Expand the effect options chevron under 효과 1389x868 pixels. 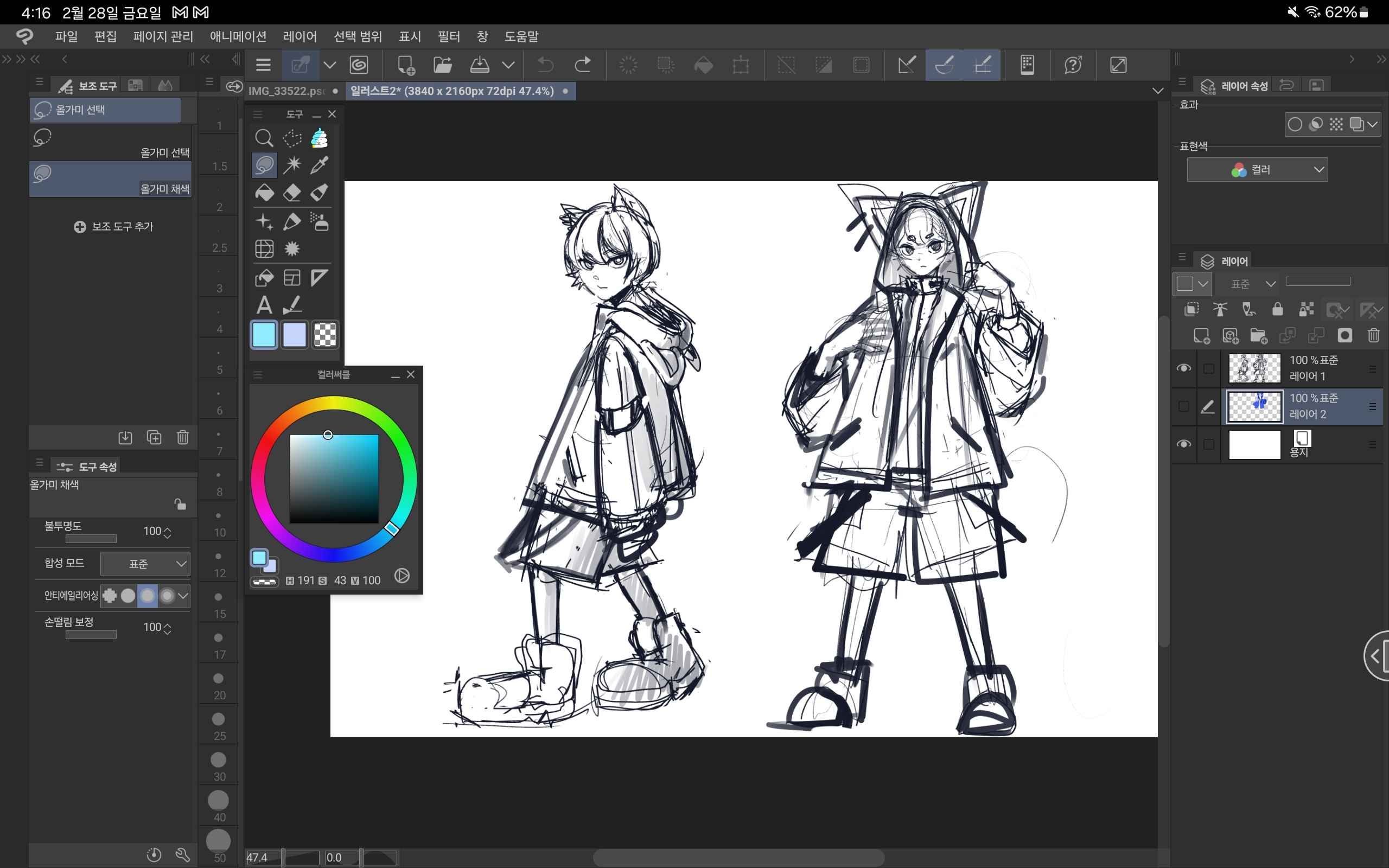point(1372,125)
